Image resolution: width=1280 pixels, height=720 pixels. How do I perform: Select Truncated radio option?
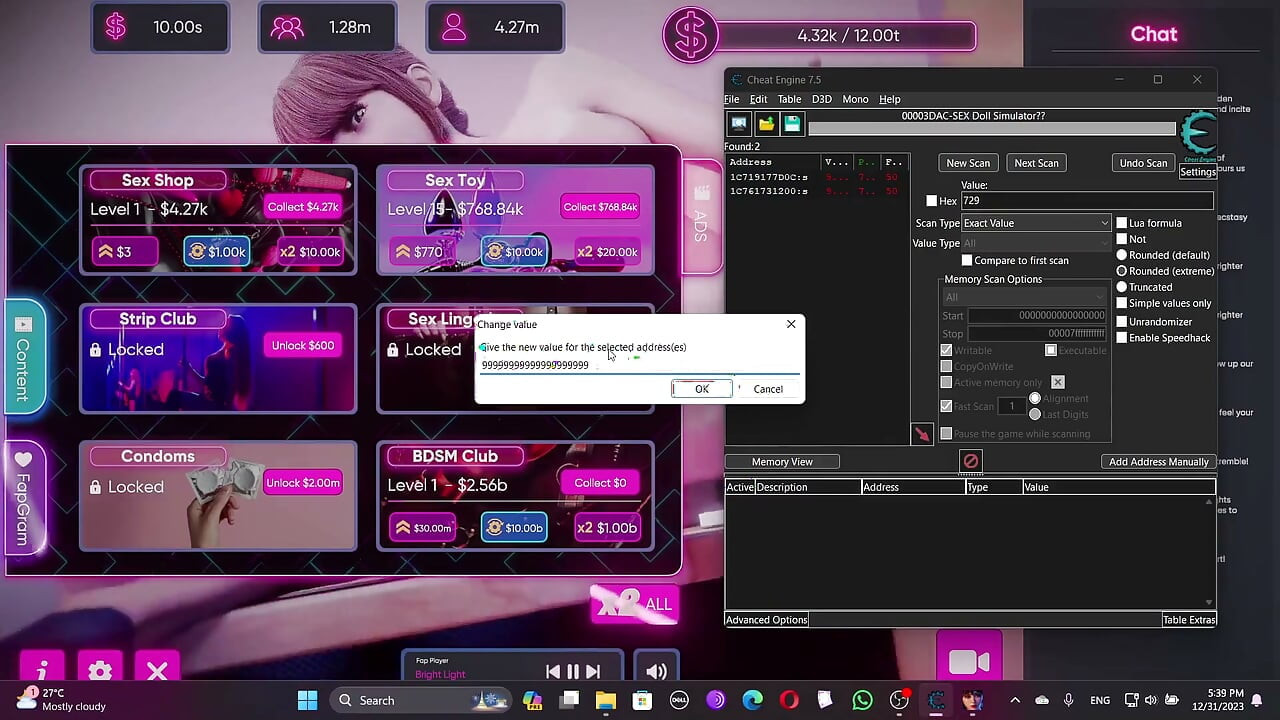tap(1122, 287)
